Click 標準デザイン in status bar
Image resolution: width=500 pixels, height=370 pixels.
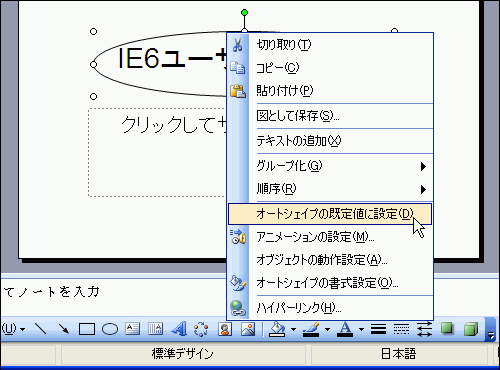pyautogui.click(x=183, y=354)
